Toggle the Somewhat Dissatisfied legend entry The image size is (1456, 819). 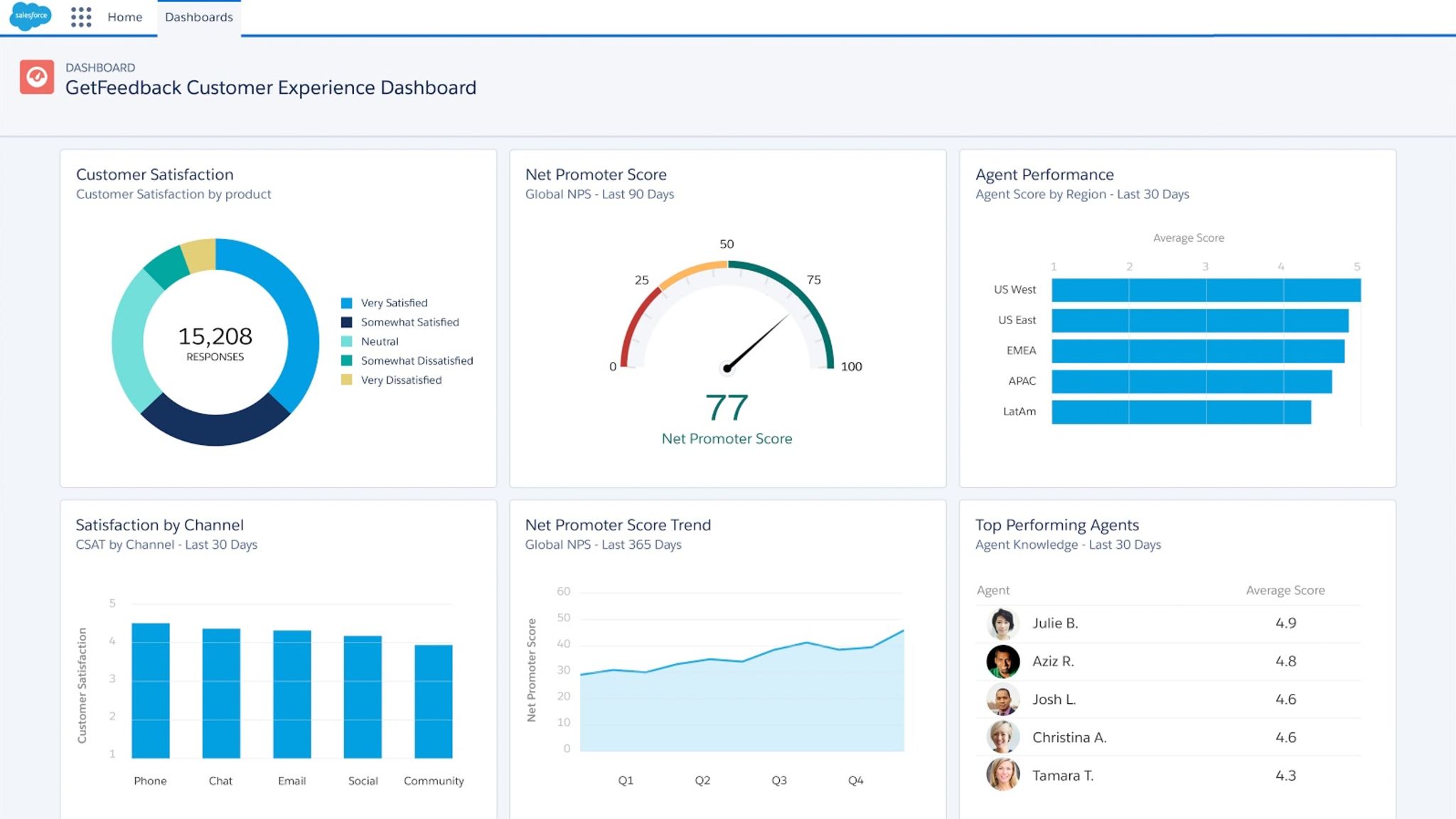(417, 360)
